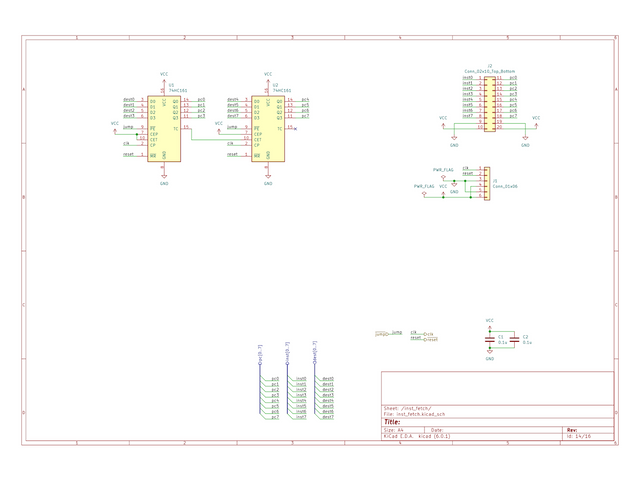Select the dest[0..7] bus label
Viewport: 640px width, 480px height.
pos(314,353)
